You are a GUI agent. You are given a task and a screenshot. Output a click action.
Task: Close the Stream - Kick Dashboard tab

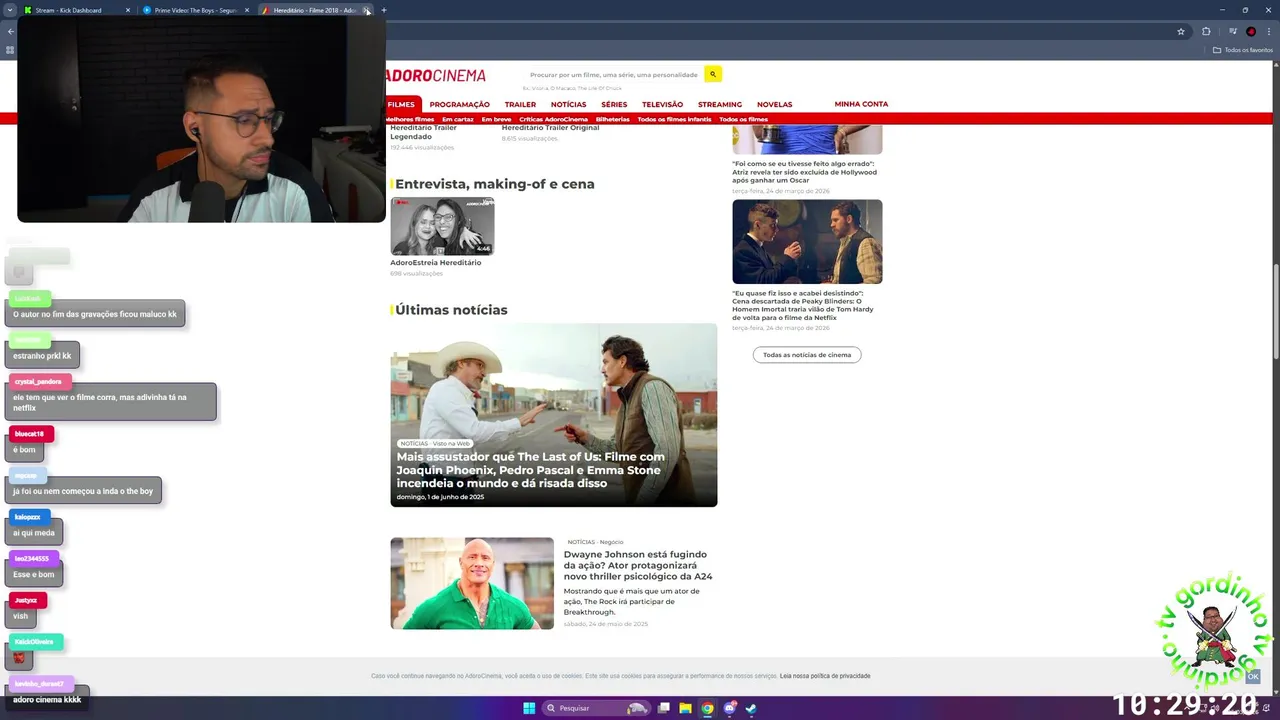[x=128, y=10]
